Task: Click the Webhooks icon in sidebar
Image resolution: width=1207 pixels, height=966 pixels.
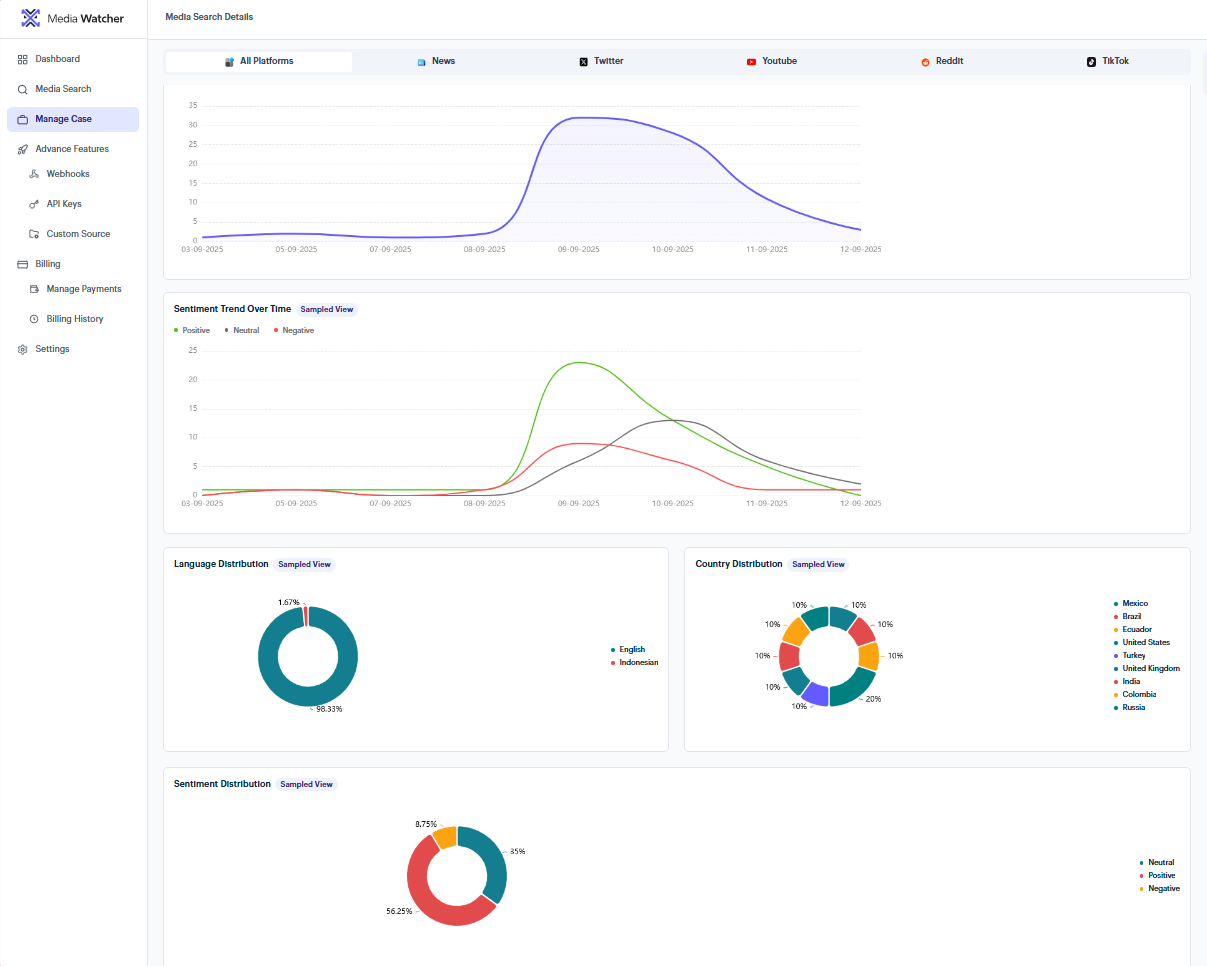Action: pyautogui.click(x=34, y=174)
